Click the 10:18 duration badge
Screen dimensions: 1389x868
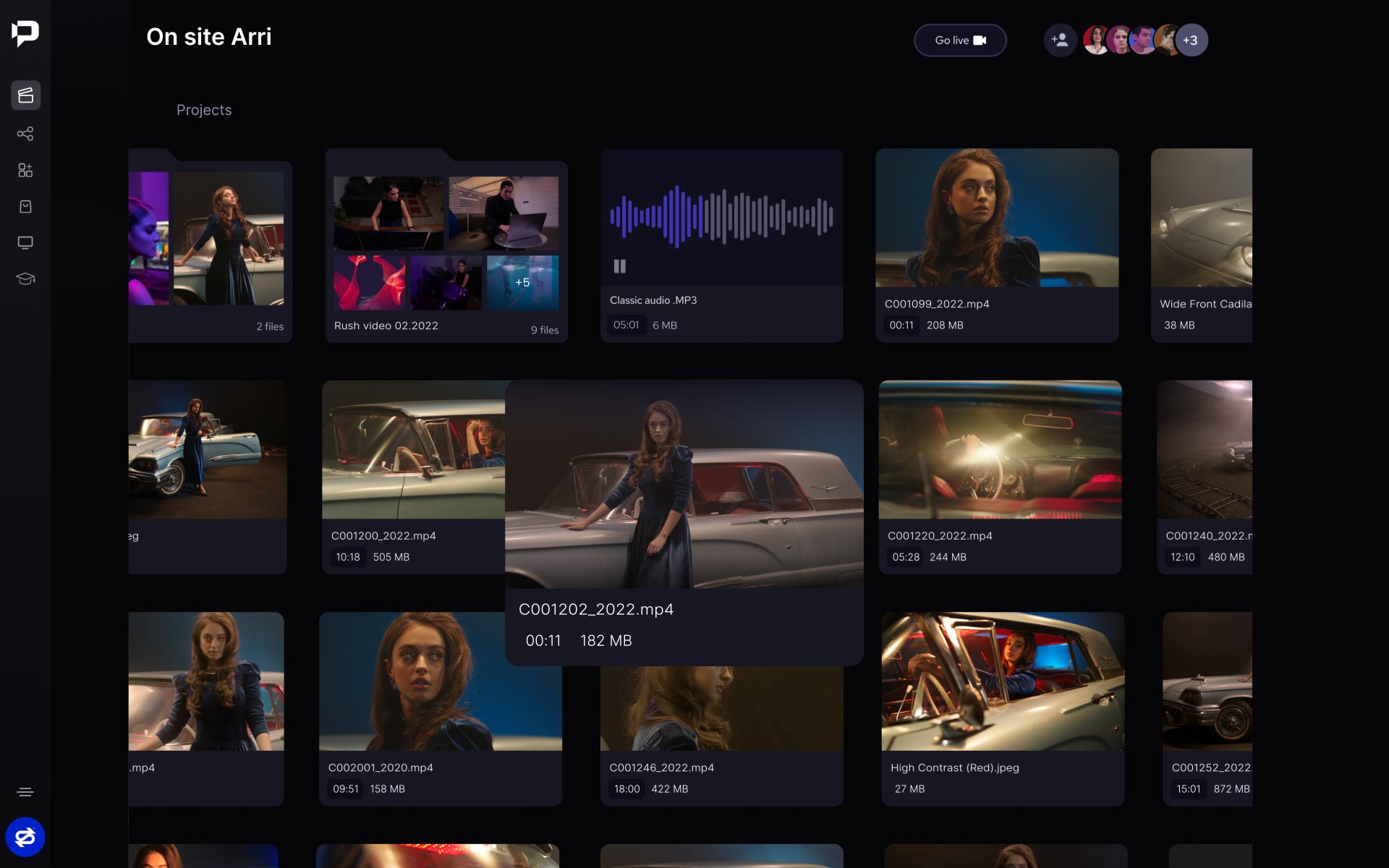(348, 557)
